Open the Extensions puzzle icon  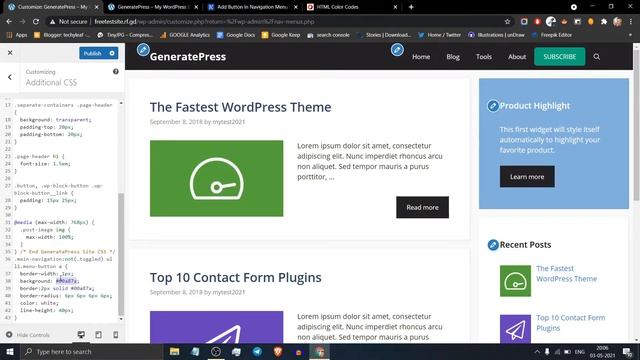(x=604, y=22)
